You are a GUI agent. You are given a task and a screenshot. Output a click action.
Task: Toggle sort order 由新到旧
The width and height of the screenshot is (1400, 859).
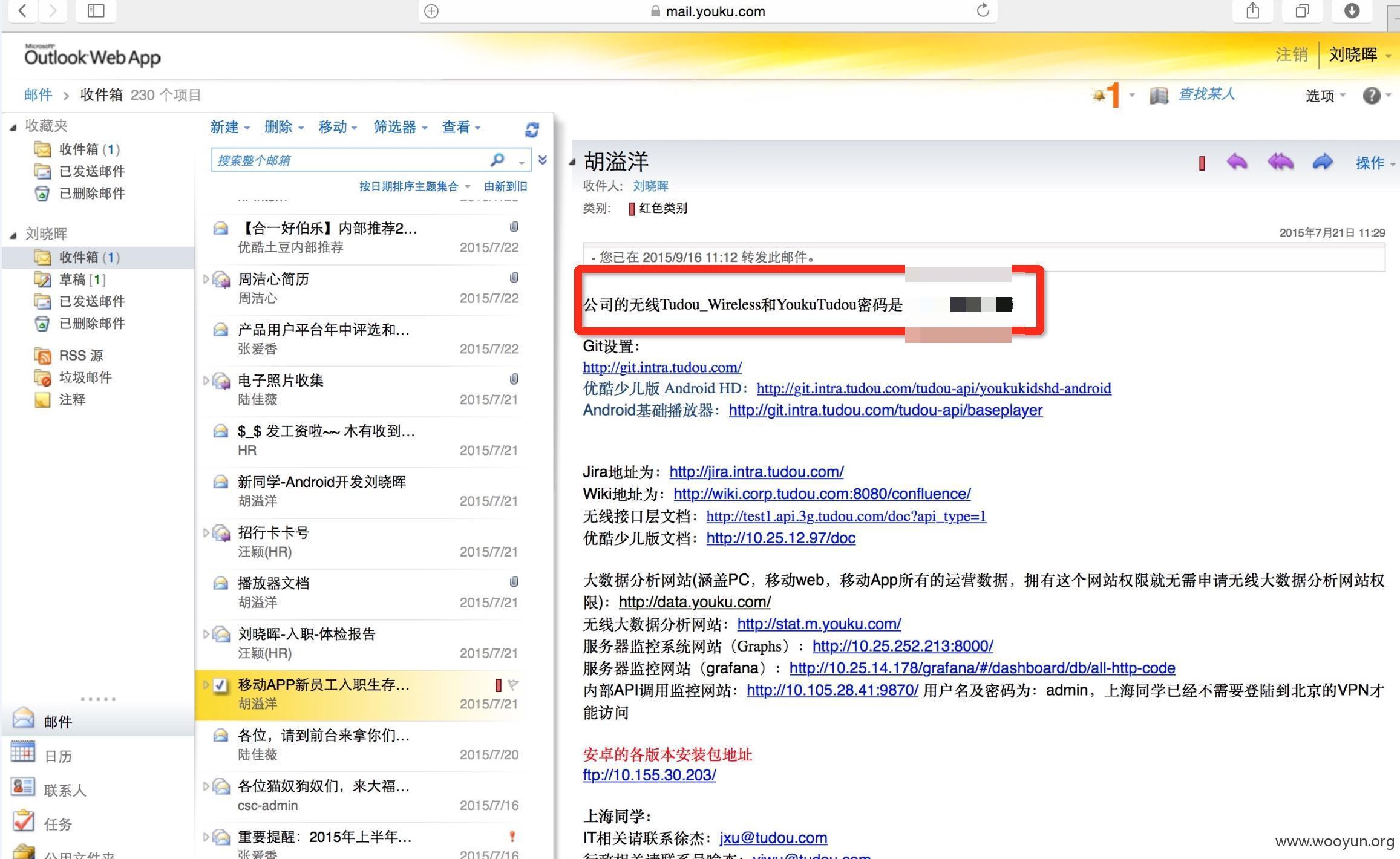[505, 186]
